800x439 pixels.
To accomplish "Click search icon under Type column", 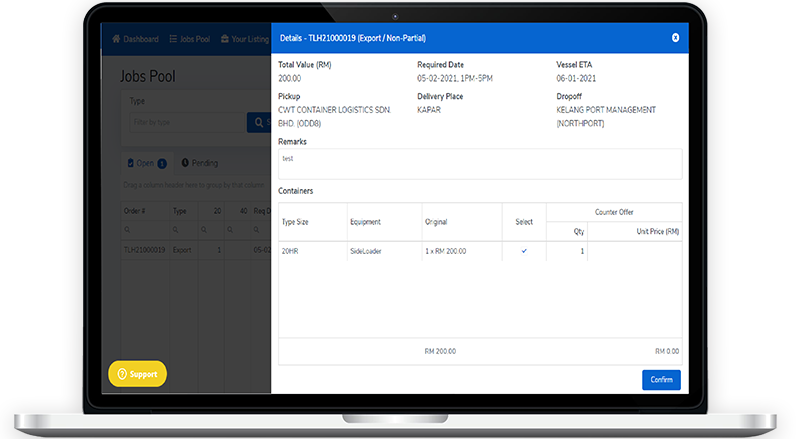I will tap(176, 229).
